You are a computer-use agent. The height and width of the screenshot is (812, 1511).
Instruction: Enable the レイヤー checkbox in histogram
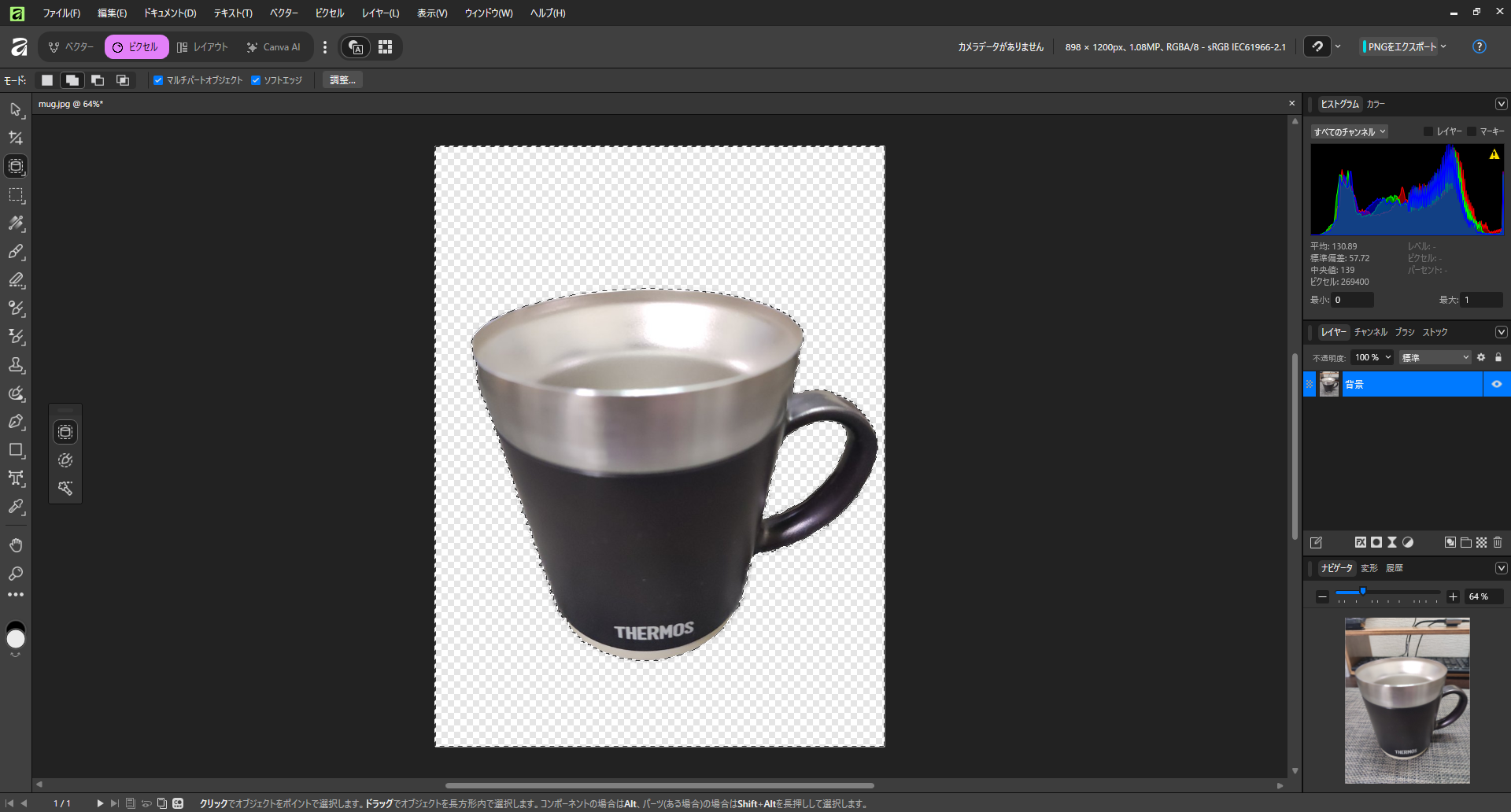(x=1428, y=131)
